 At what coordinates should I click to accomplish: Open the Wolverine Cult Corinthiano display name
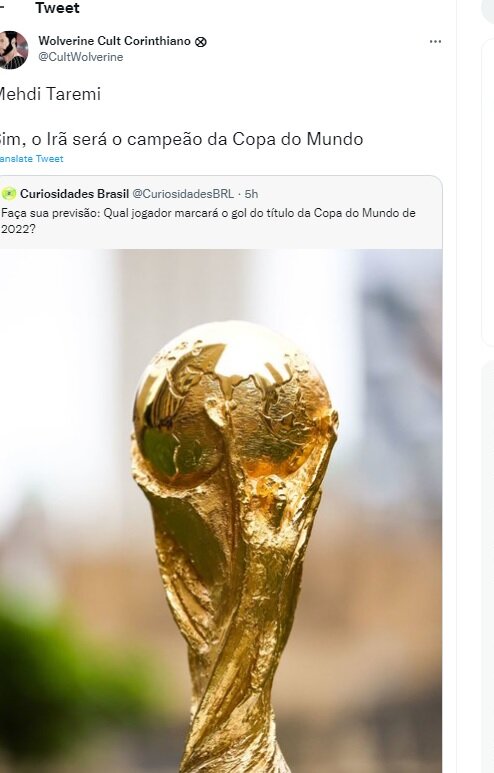click(114, 41)
